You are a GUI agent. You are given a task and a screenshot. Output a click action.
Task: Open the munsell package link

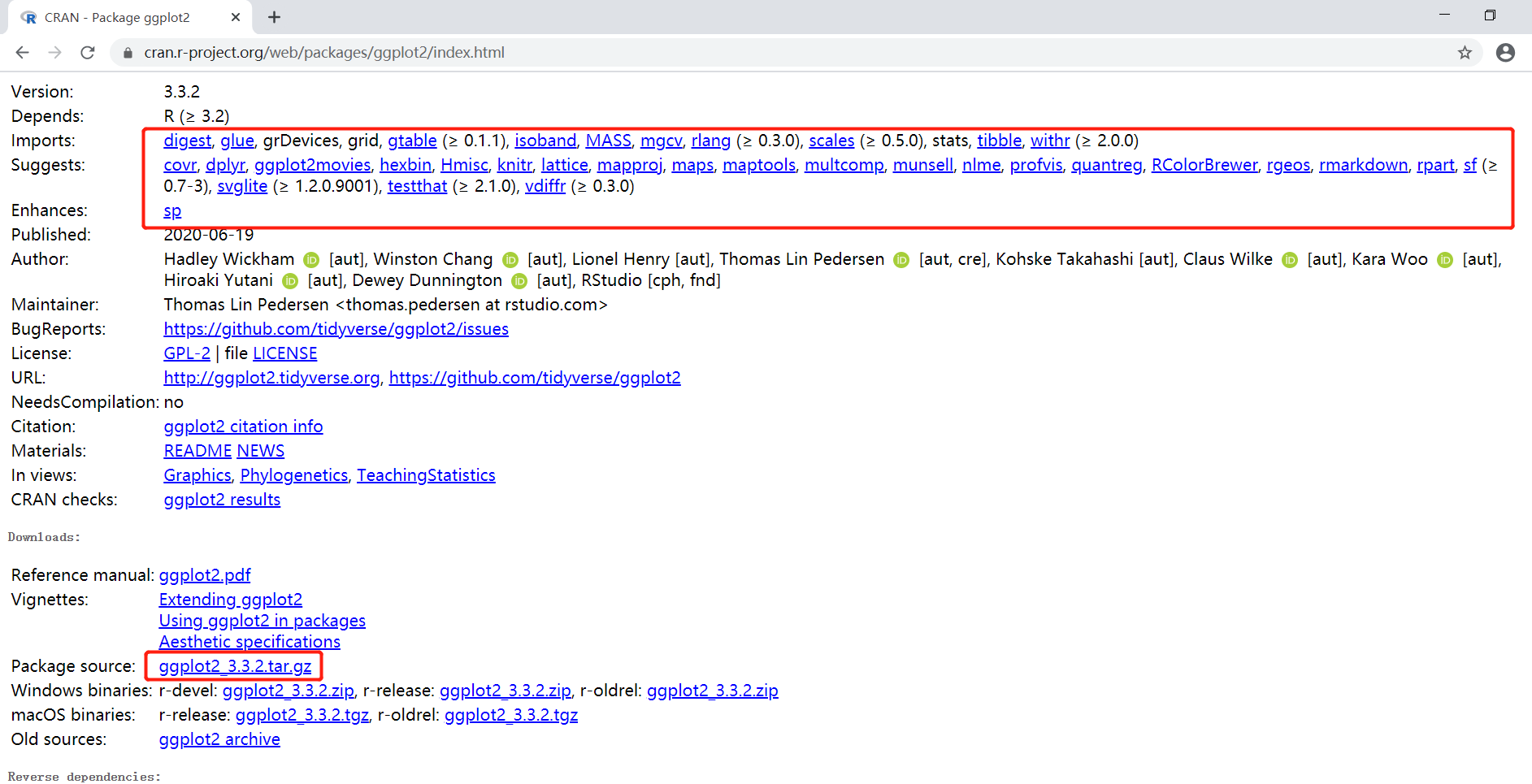[923, 165]
